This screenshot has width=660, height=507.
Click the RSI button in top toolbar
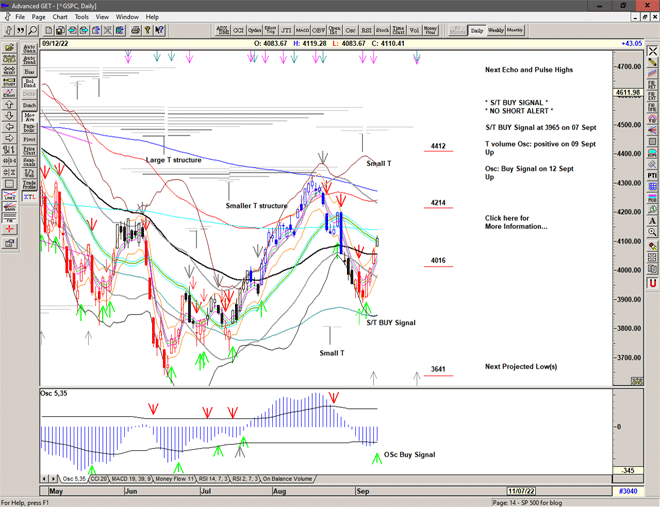365,31
